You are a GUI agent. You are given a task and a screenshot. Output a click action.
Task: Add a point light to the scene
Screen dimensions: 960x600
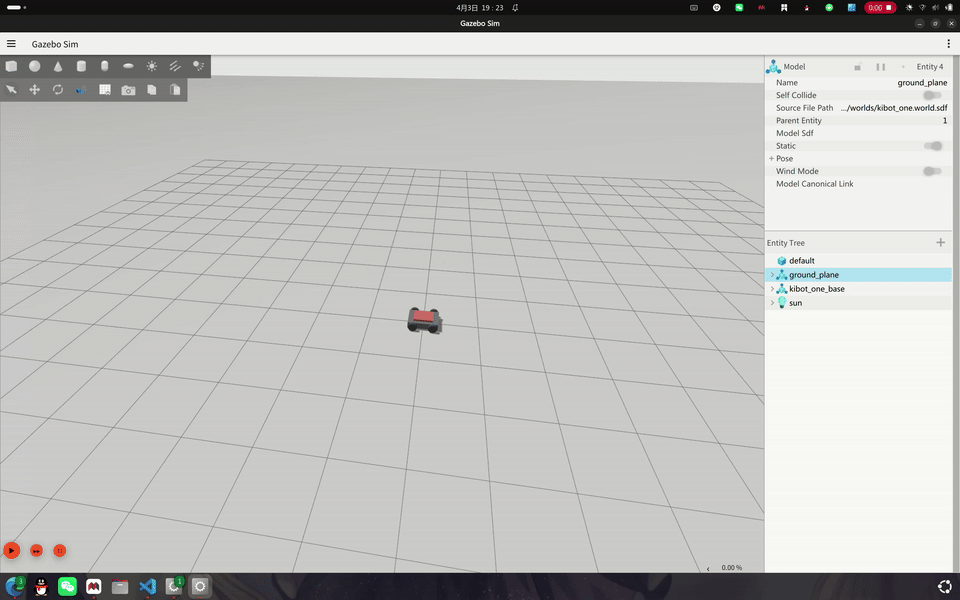click(152, 66)
